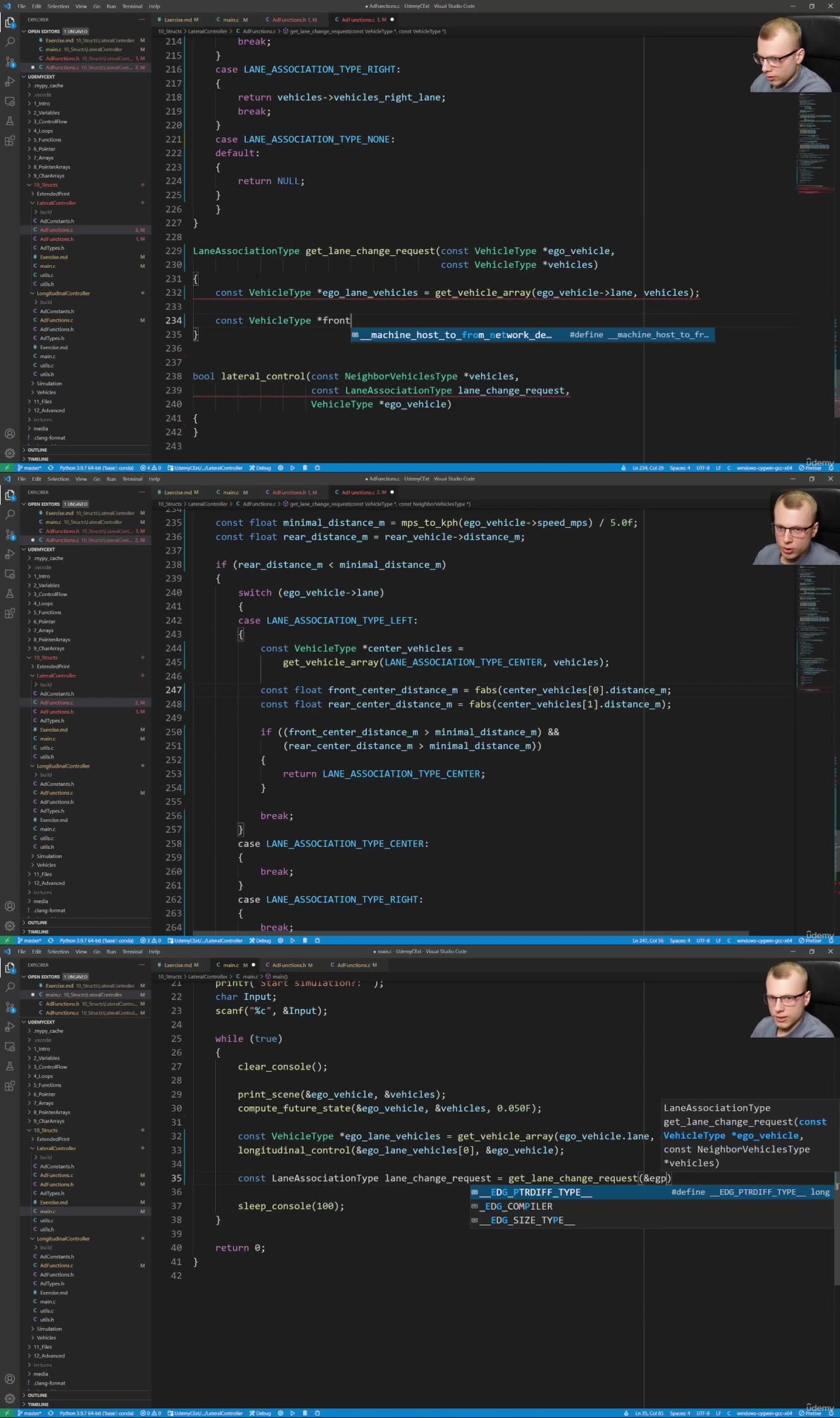The width and height of the screenshot is (840, 1418).
Task: Open Search view in the top window's activity bar
Action: tap(10, 42)
